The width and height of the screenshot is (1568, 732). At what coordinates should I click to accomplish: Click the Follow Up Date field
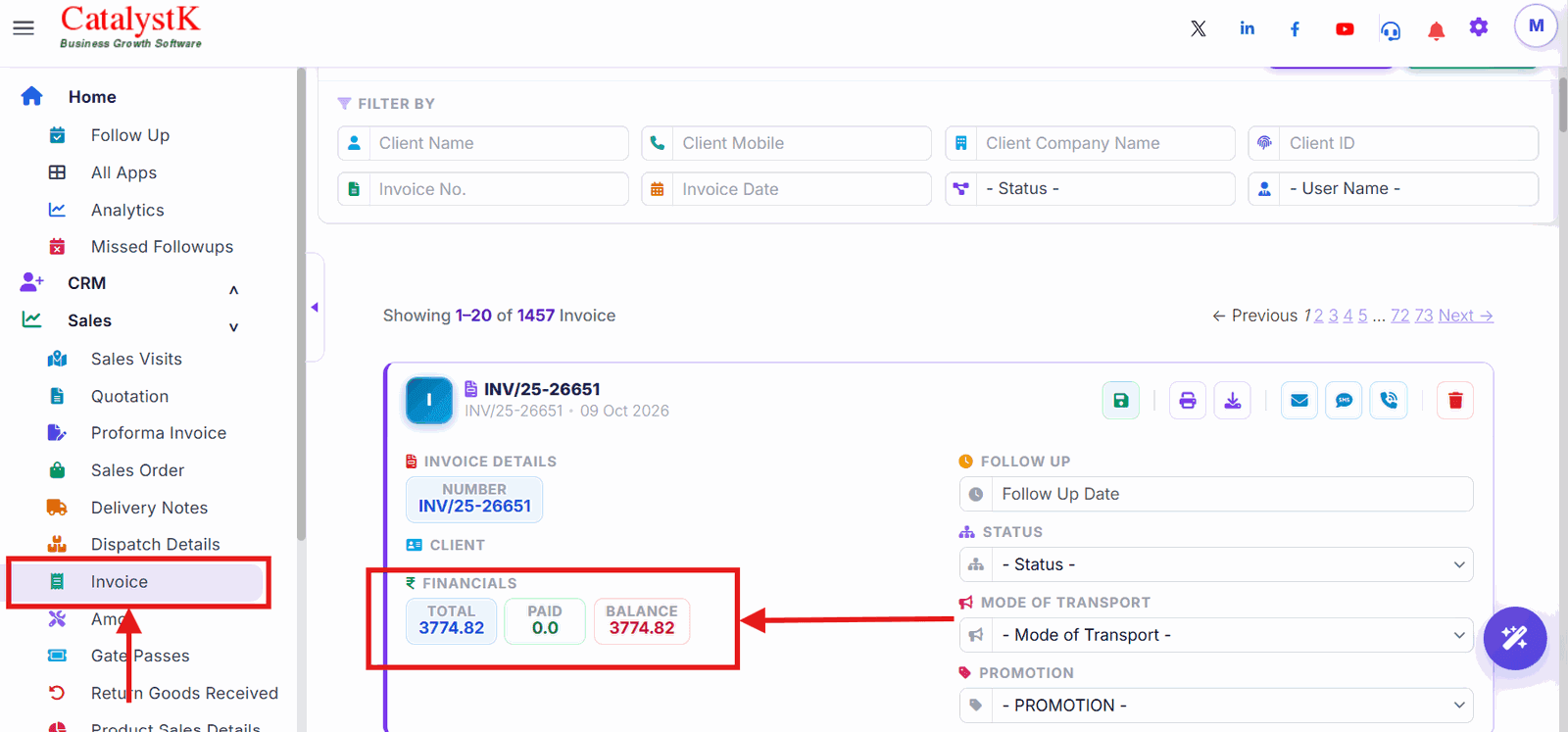[x=1216, y=494]
